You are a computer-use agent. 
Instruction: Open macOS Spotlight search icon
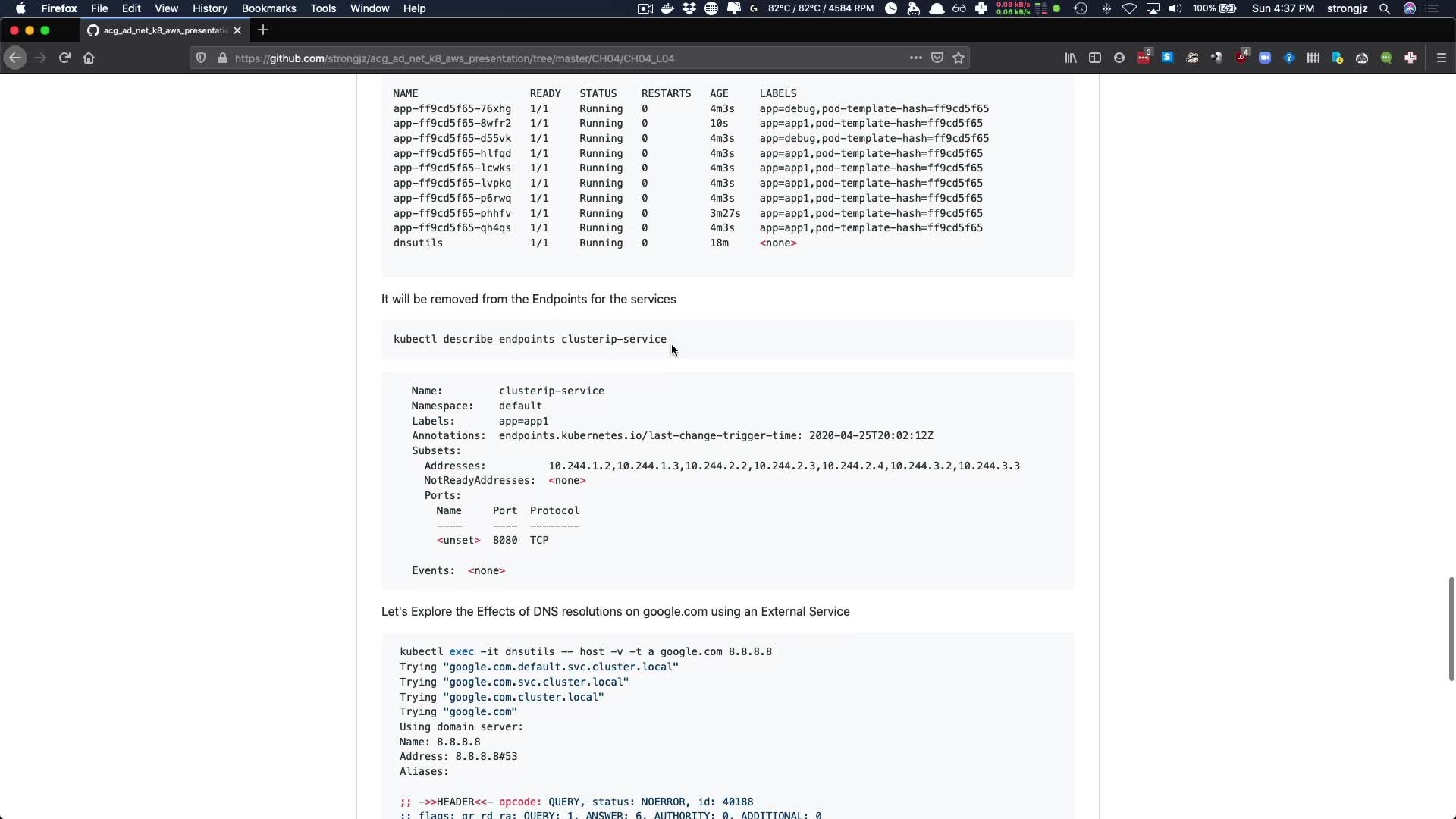1384,8
